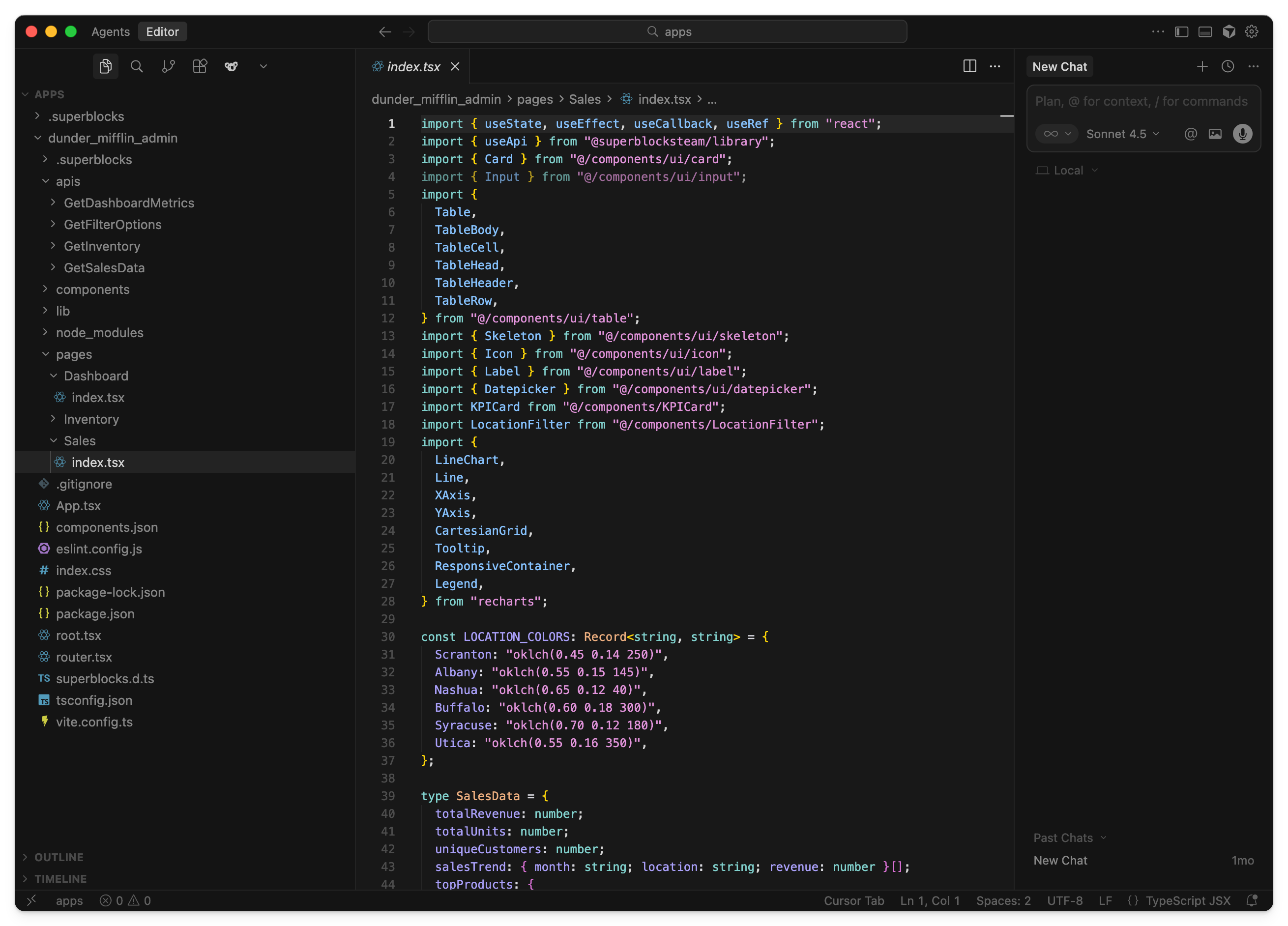Viewport: 1288px width, 926px height.
Task: Toggle the primary sidebar layout icon
Action: pos(1181,32)
